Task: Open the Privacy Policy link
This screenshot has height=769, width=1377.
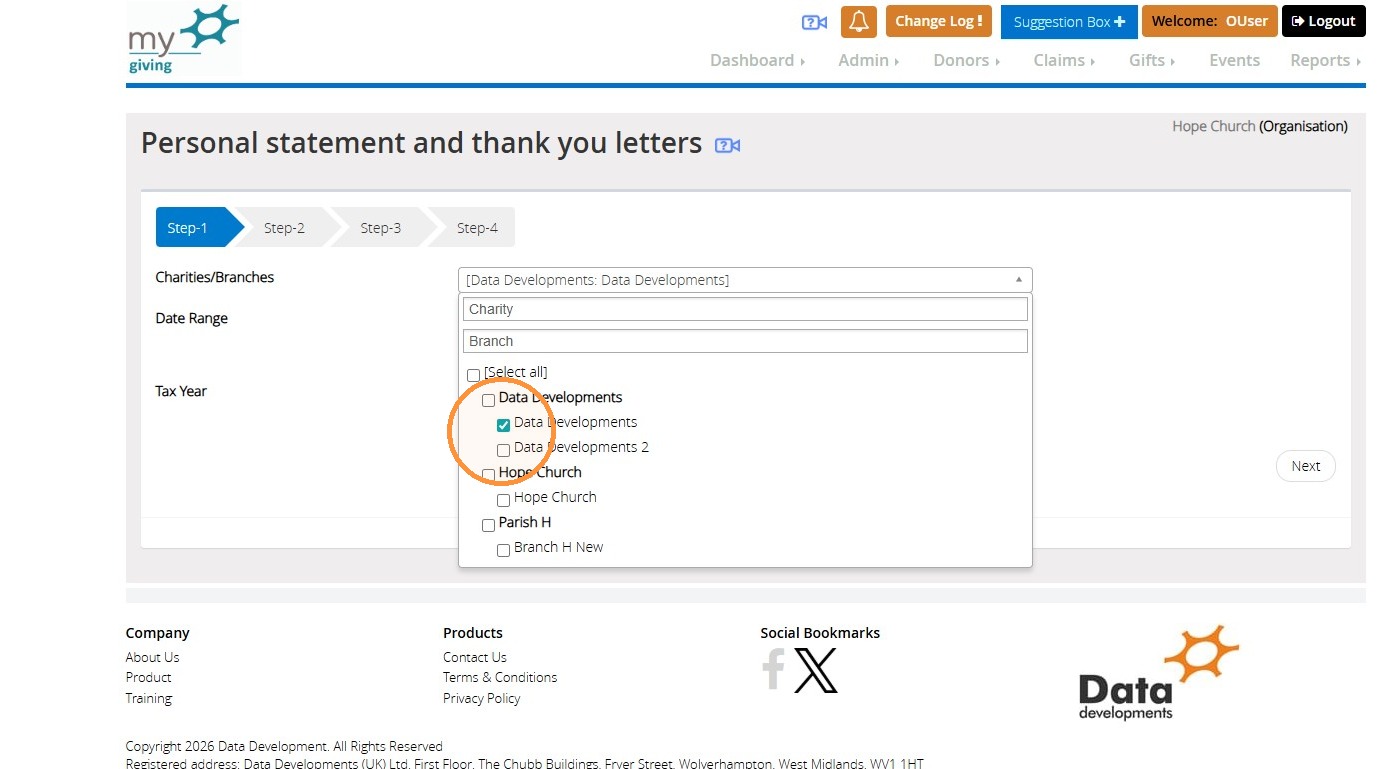Action: pyautogui.click(x=481, y=698)
